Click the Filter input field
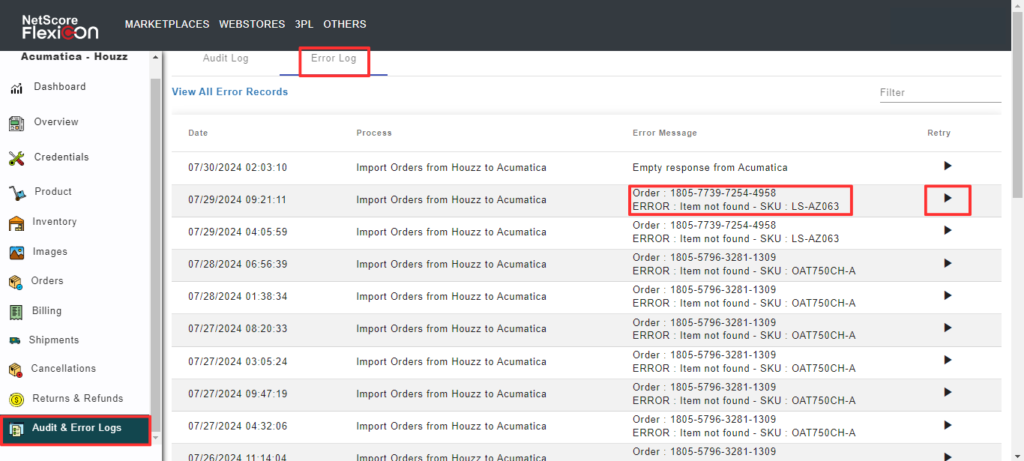This screenshot has width=1024, height=461. pos(938,92)
